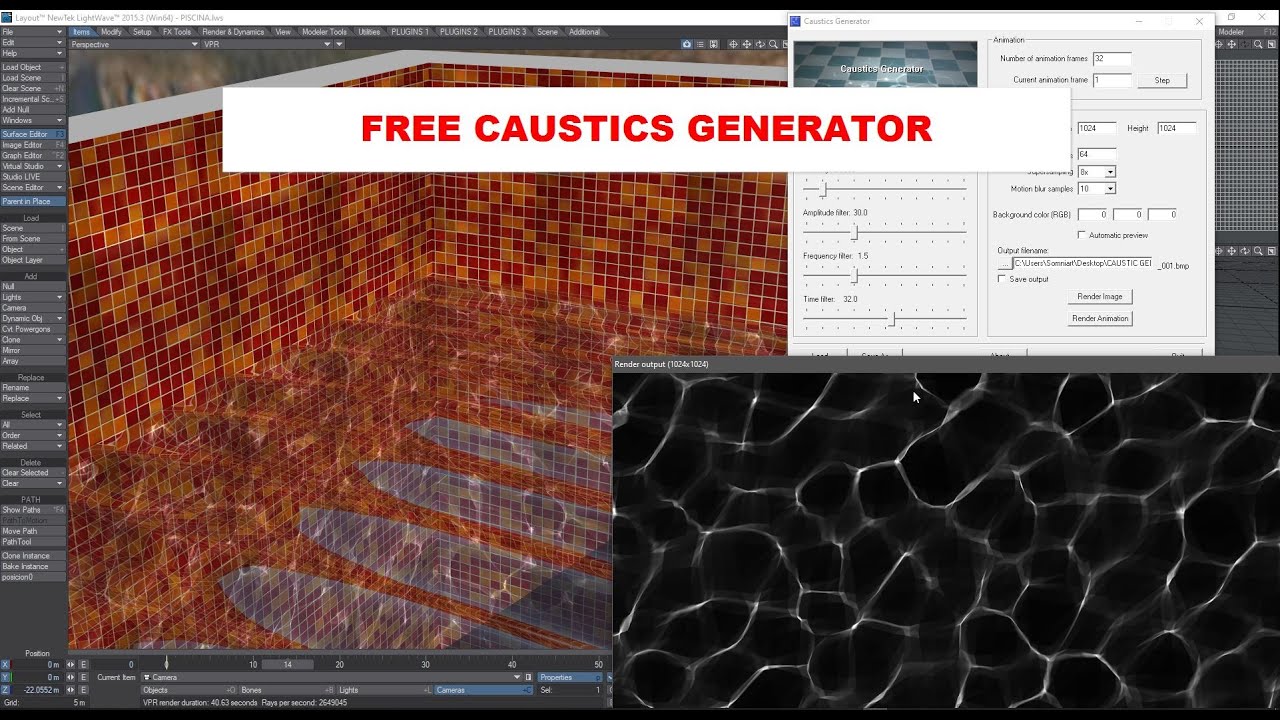The image size is (1280, 720).
Task: Switch to the Render & Dynamics tab
Action: point(233,32)
